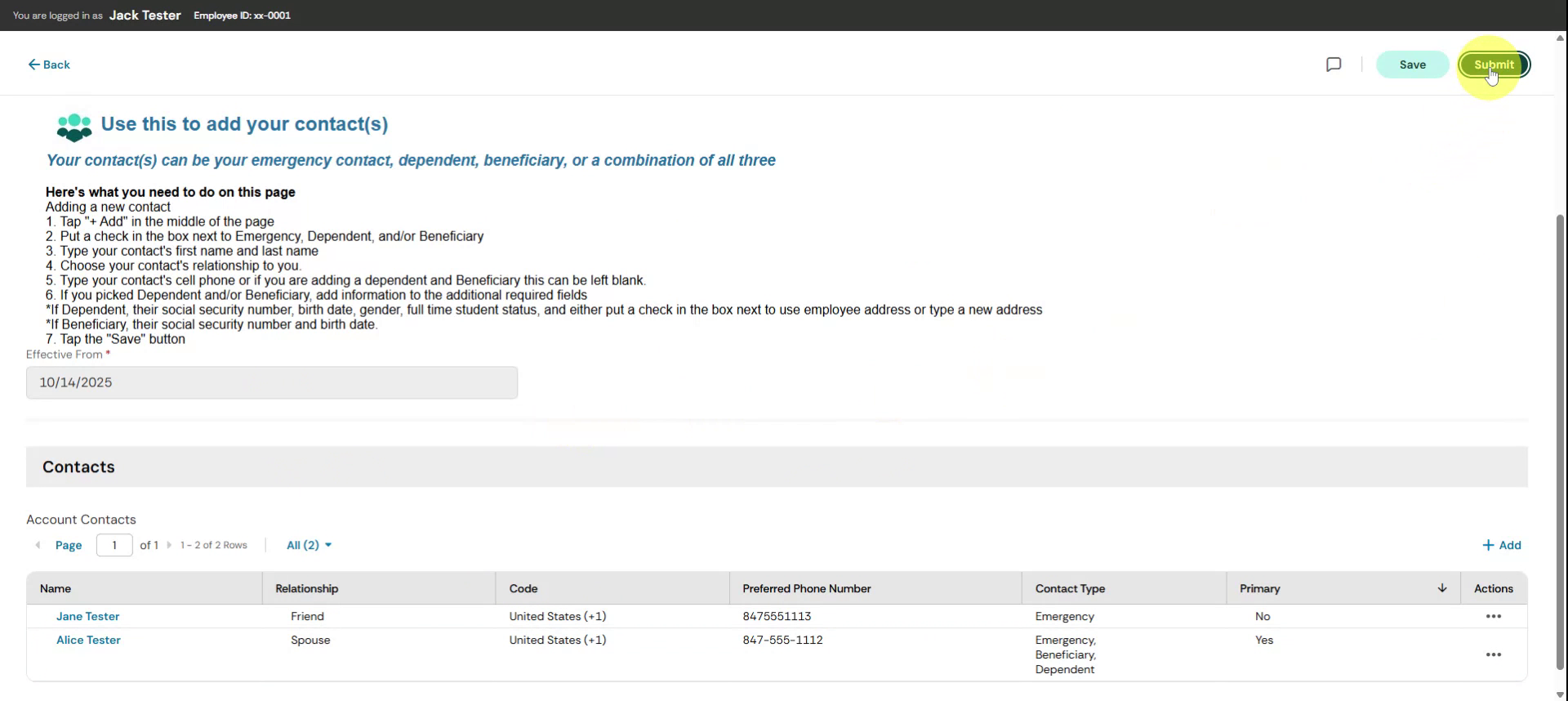The image size is (1568, 701).
Task: Open the All (2) filter dropdown
Action: pos(309,545)
